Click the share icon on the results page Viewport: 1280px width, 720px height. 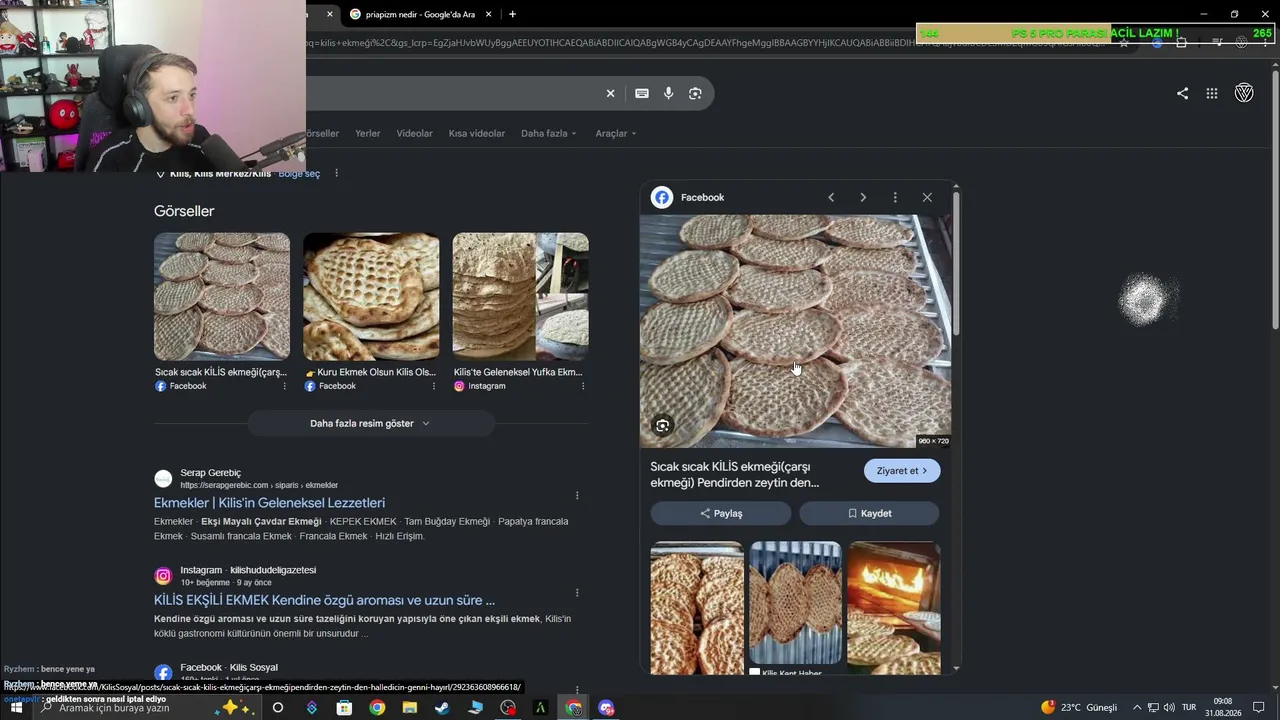(x=1182, y=93)
